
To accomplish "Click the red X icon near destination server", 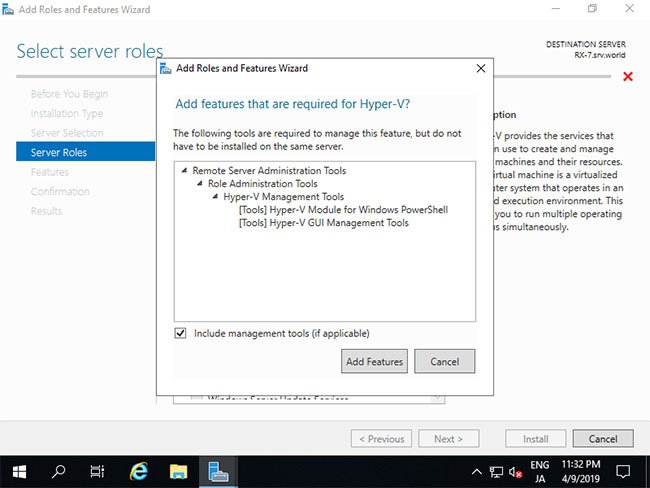I will (628, 76).
